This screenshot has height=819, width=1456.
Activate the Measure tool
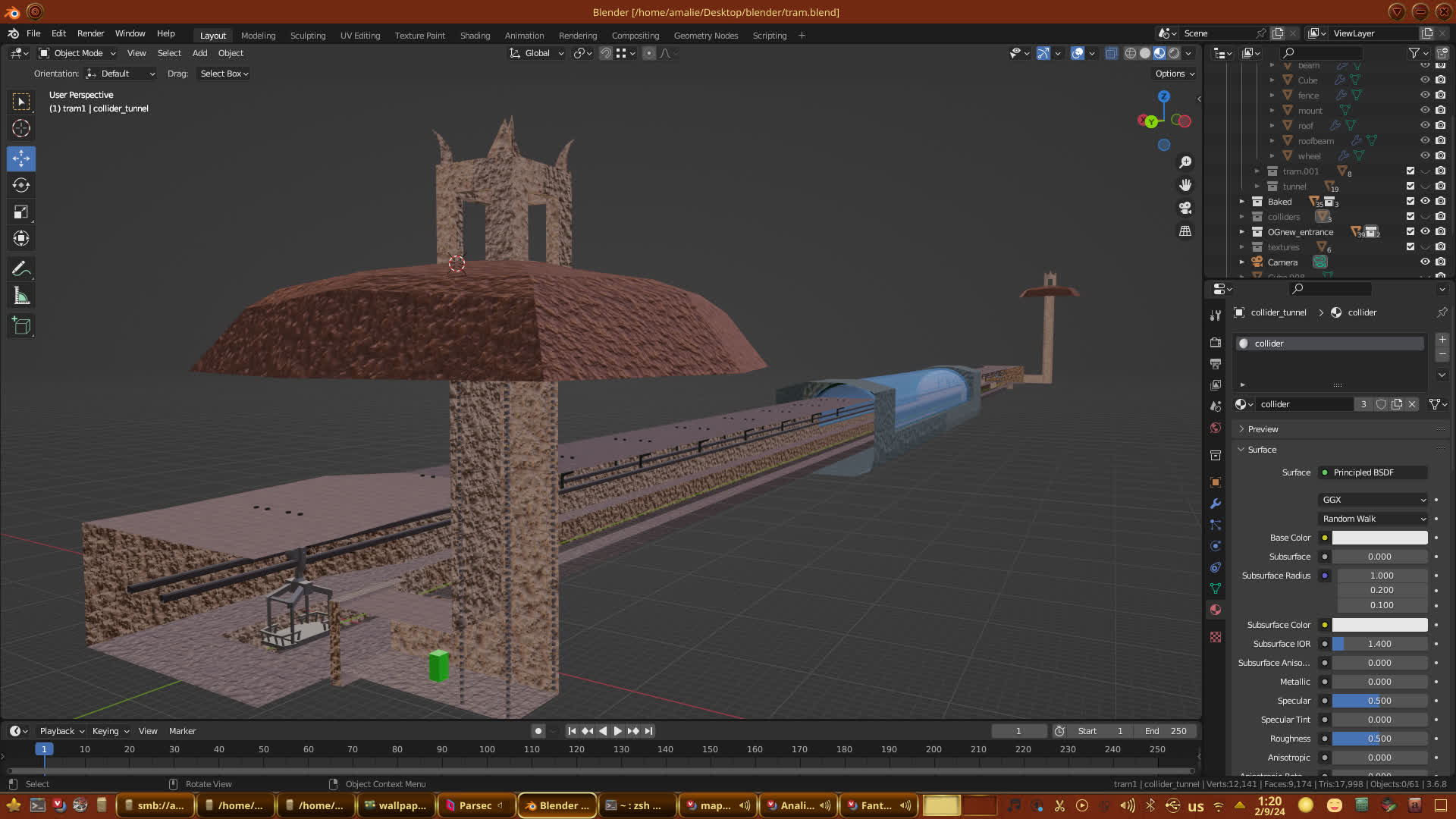pyautogui.click(x=21, y=297)
